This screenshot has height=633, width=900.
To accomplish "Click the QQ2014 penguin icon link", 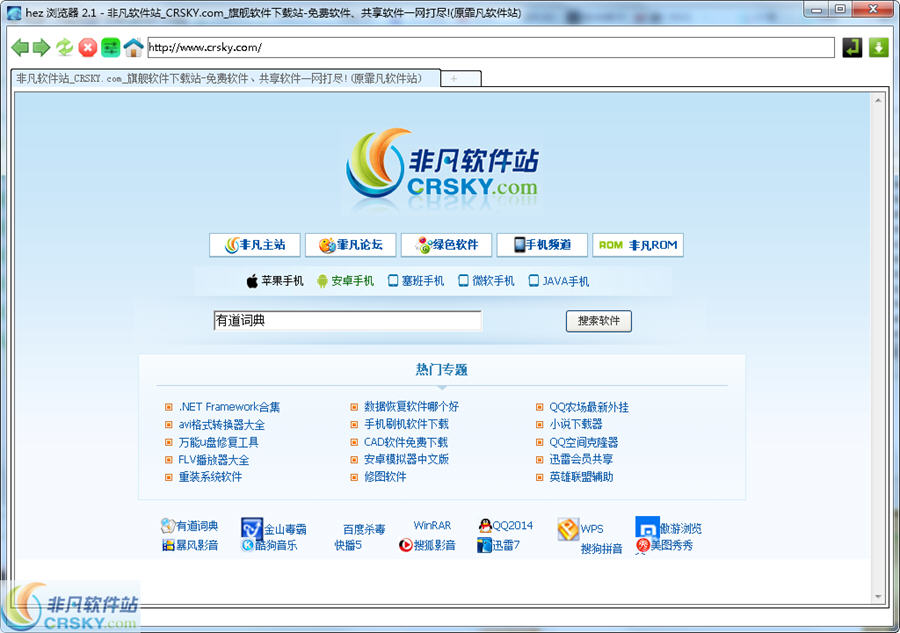I will [506, 525].
